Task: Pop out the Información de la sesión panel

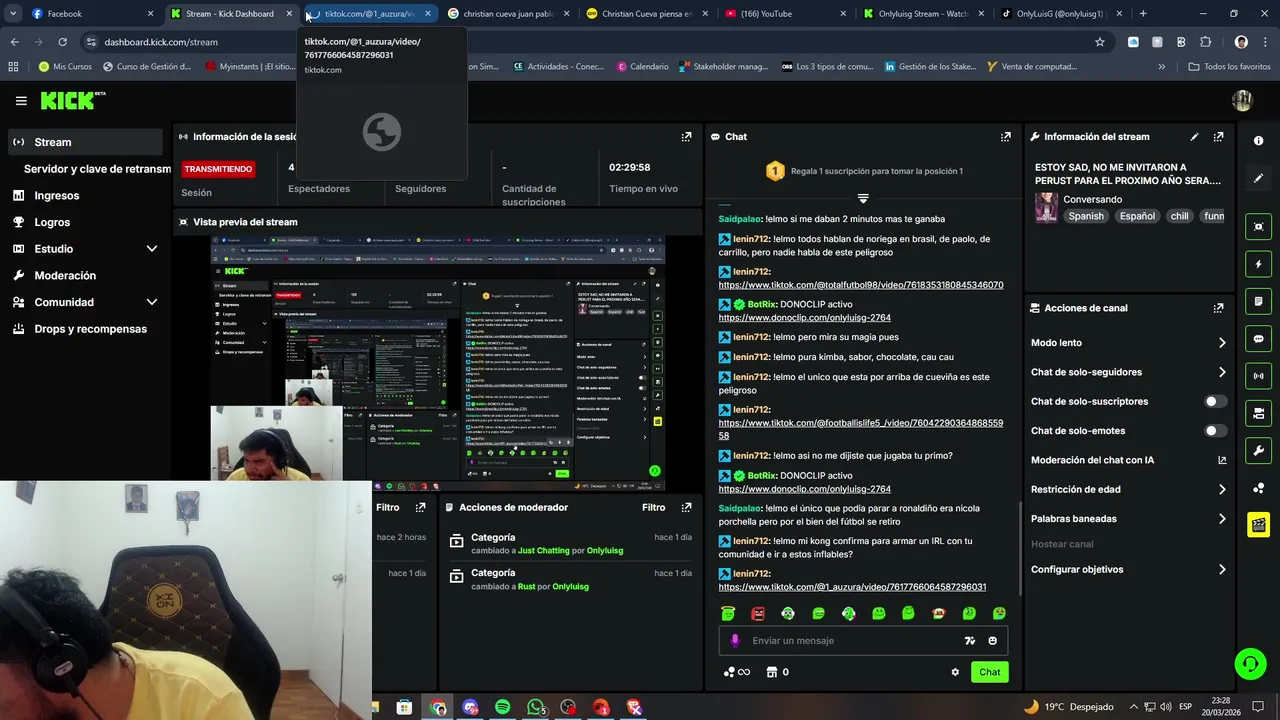Action: (x=686, y=137)
